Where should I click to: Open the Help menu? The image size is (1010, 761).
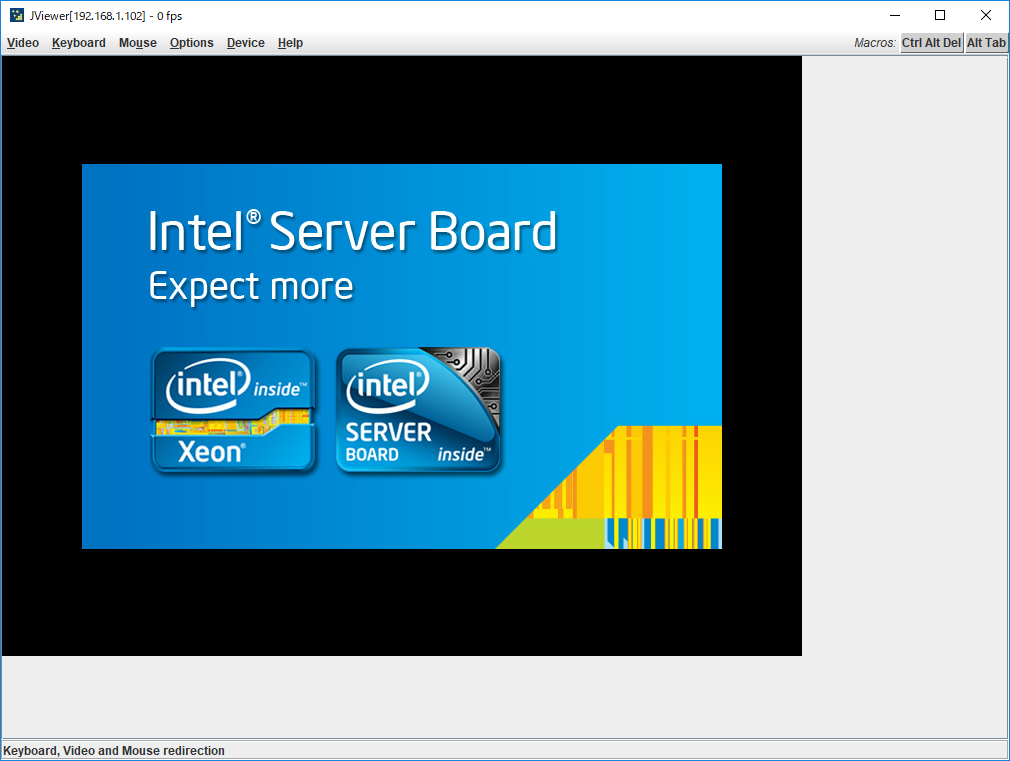pos(290,43)
